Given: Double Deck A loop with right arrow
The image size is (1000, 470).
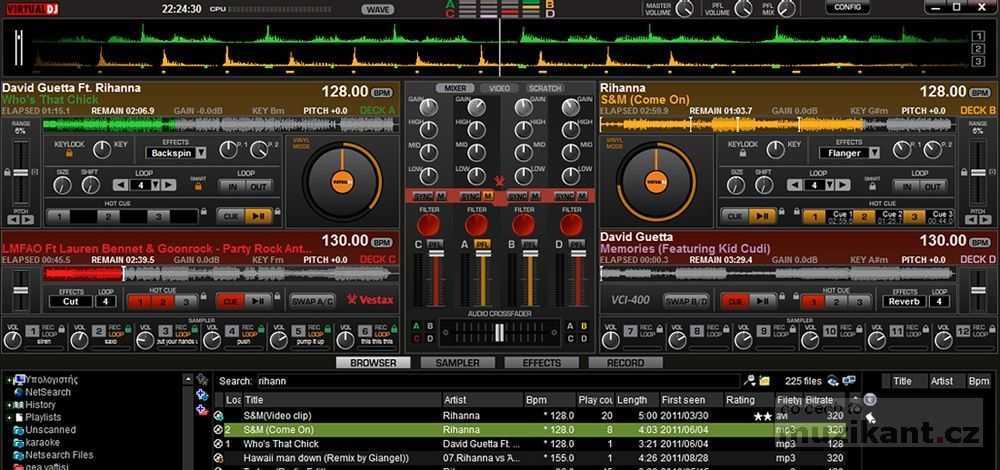Looking at the screenshot, I should click(168, 185).
